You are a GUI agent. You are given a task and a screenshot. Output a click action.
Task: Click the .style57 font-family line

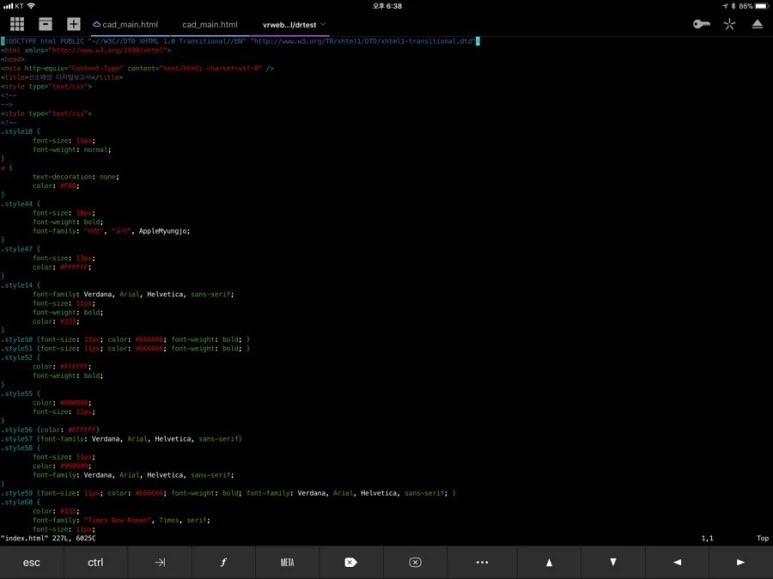[121, 438]
